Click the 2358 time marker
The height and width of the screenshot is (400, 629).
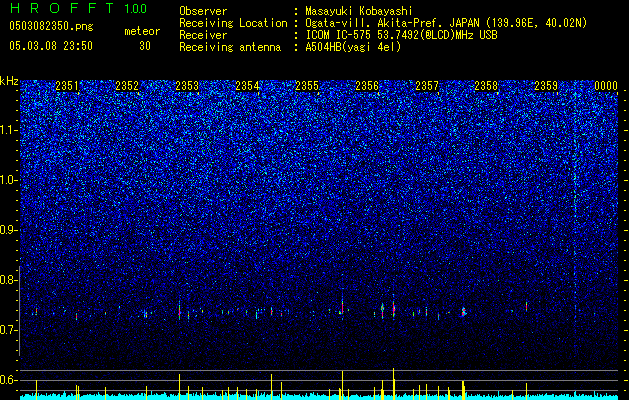(x=486, y=86)
